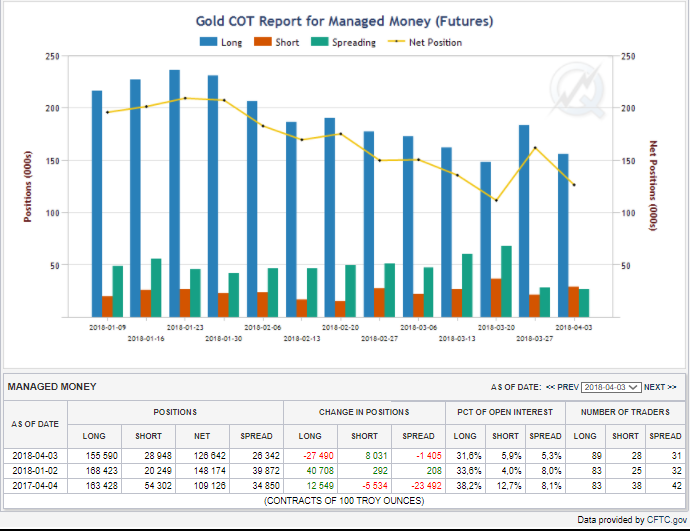Click the green Spreading legend color swatch

click(x=319, y=42)
